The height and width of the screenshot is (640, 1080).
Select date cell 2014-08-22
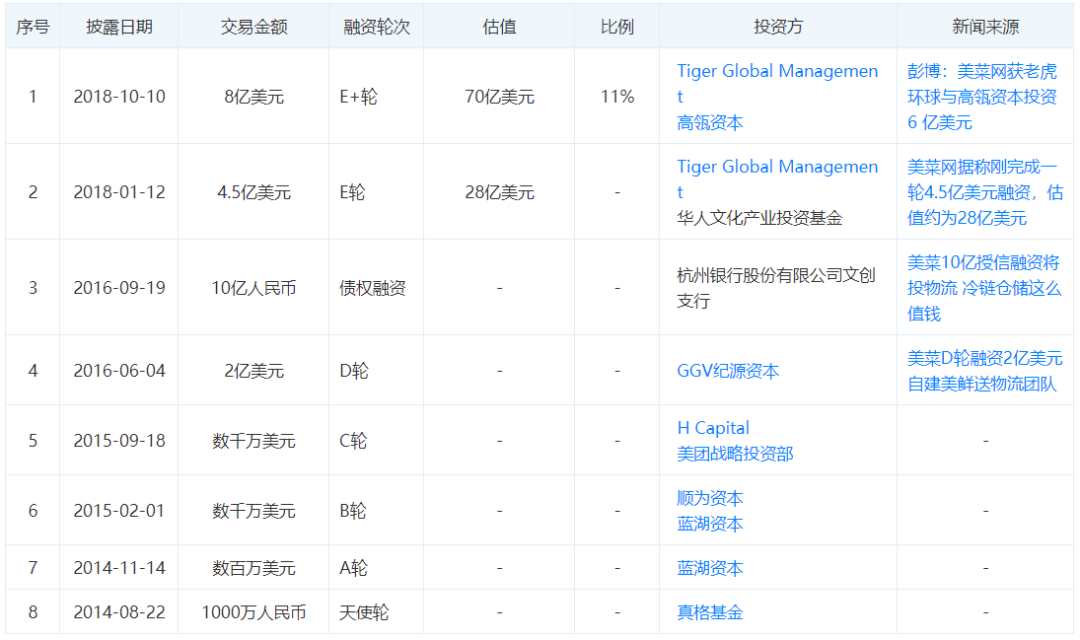[x=119, y=612]
